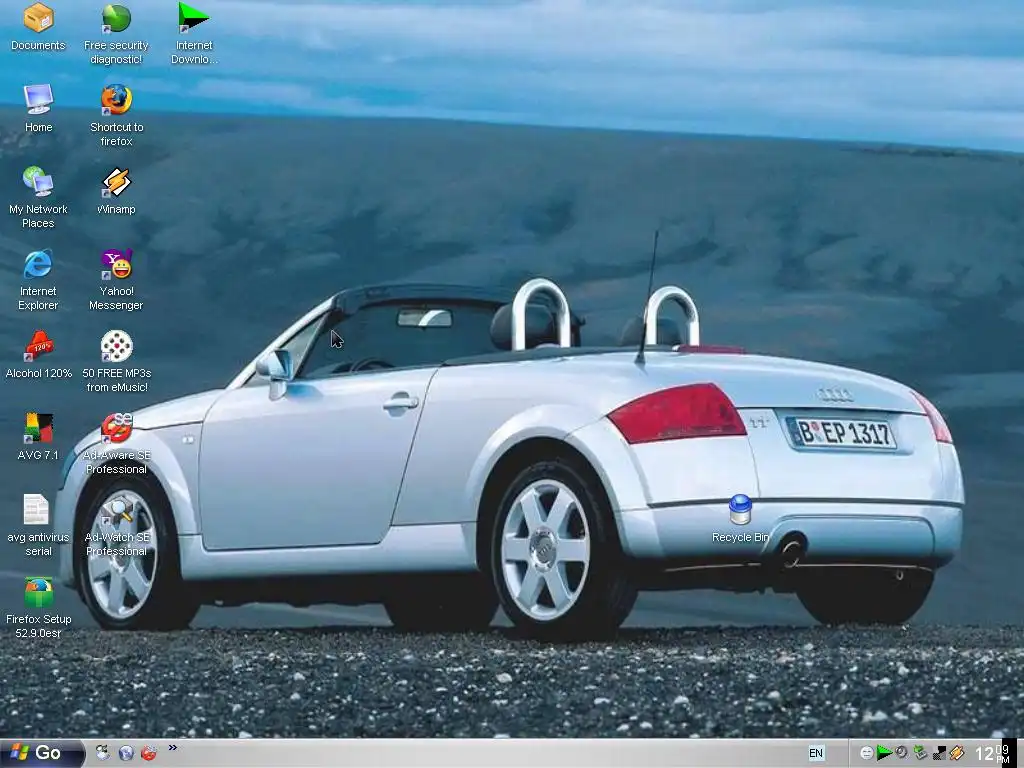
Task: Click the gray round tray icon
Action: tap(902, 752)
